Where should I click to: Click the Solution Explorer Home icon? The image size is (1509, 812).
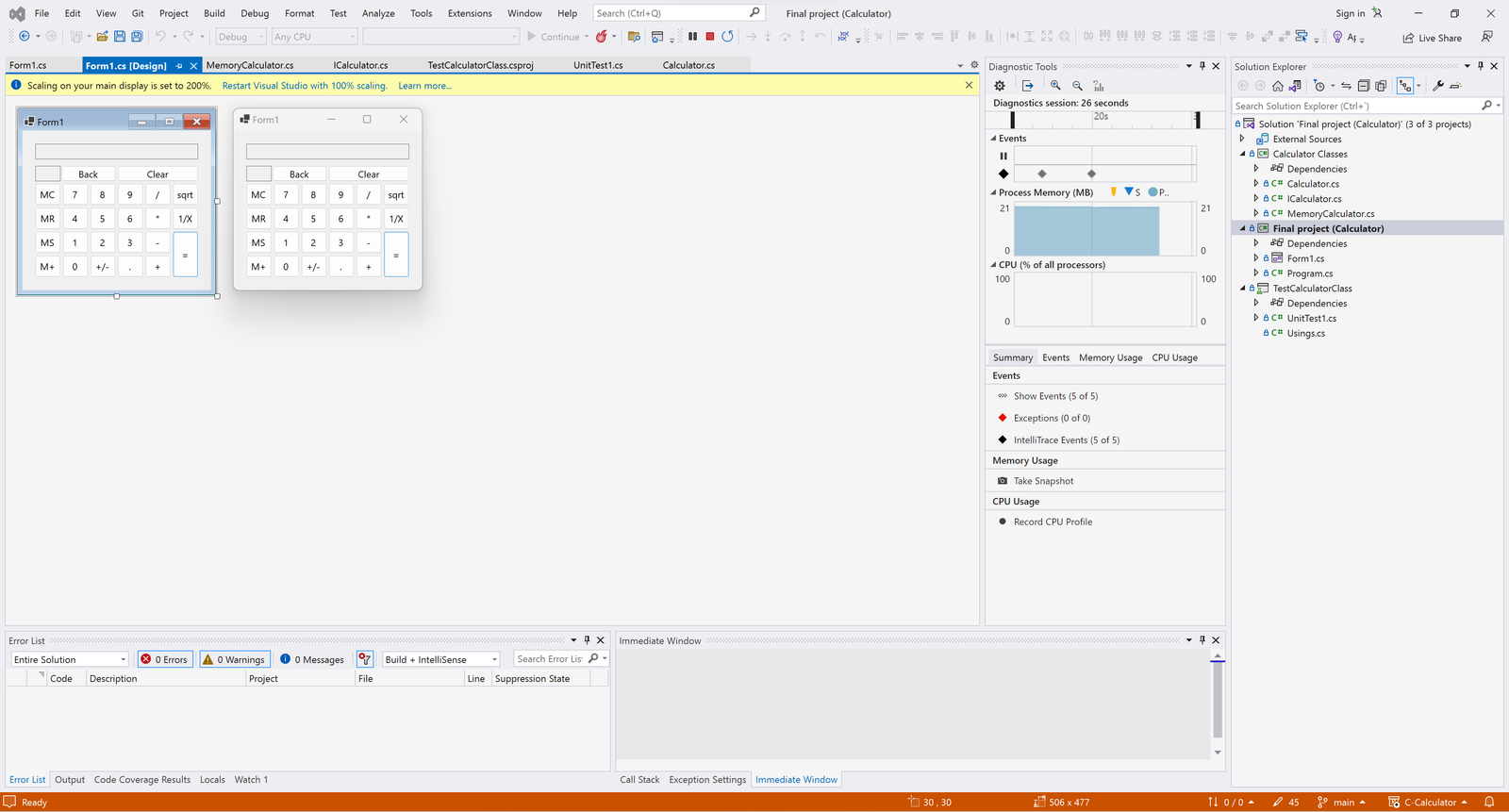pos(1278,86)
